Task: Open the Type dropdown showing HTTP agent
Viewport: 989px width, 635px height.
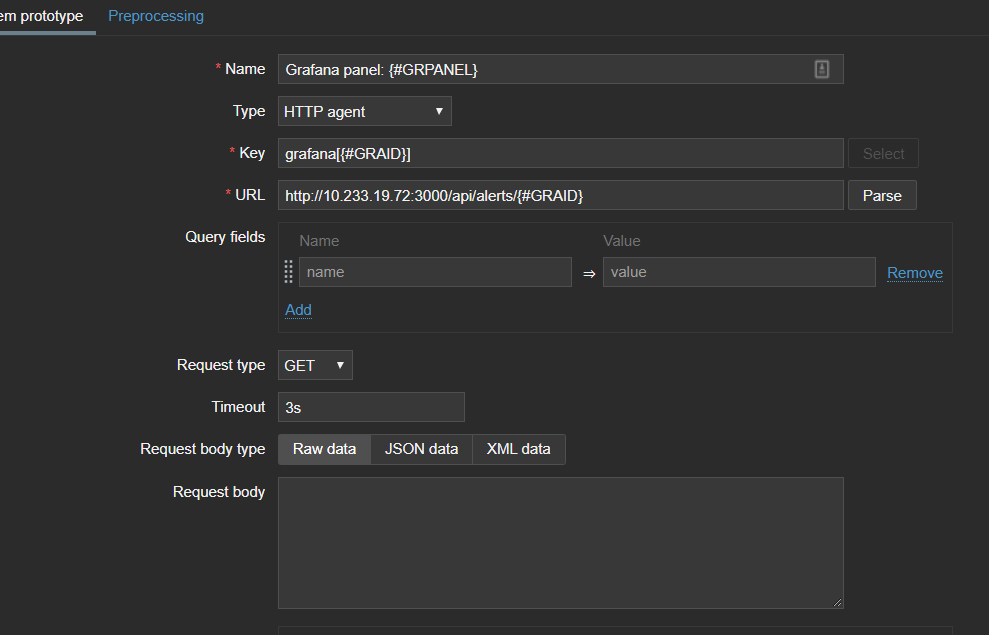Action: (x=364, y=111)
